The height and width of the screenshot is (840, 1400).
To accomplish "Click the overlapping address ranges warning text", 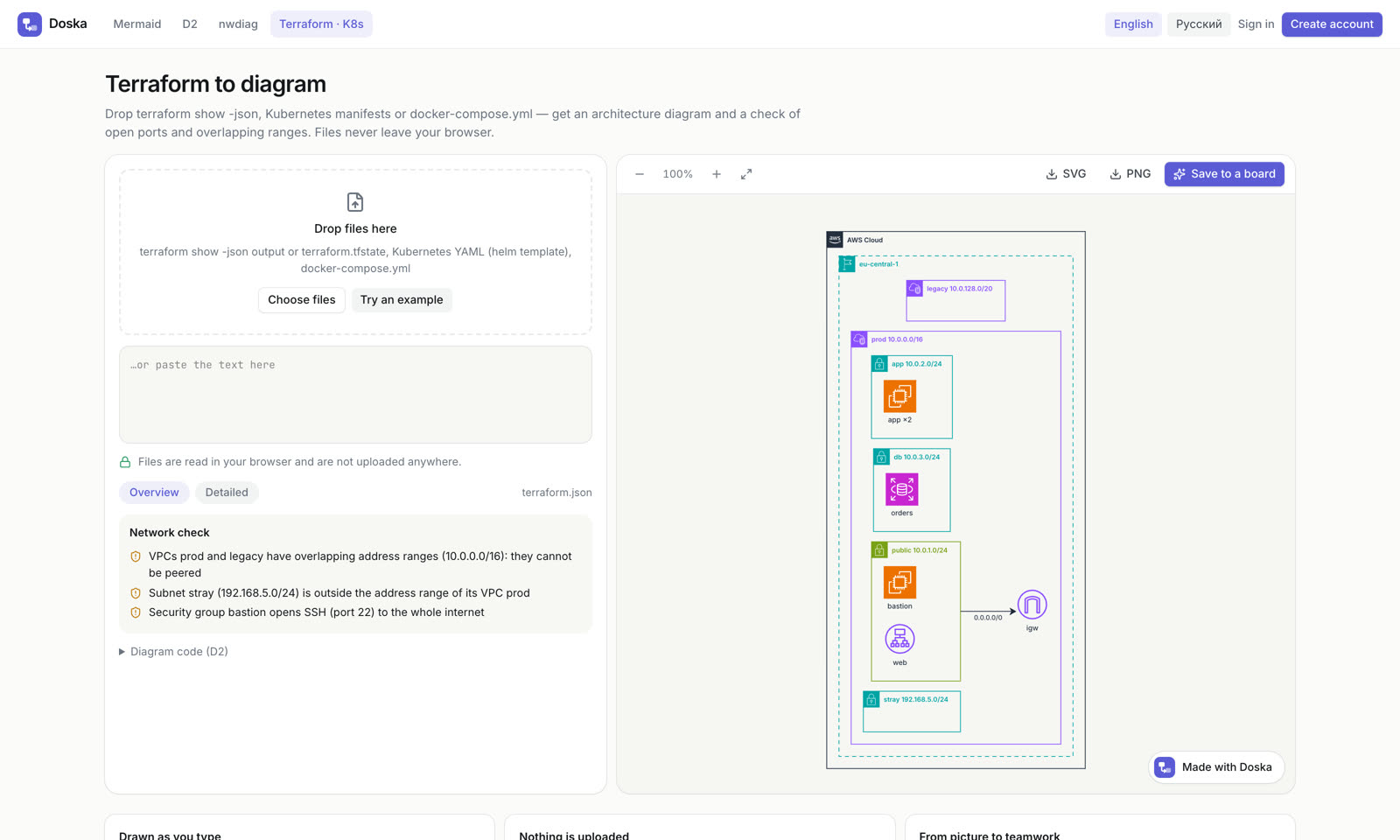I will click(x=360, y=564).
